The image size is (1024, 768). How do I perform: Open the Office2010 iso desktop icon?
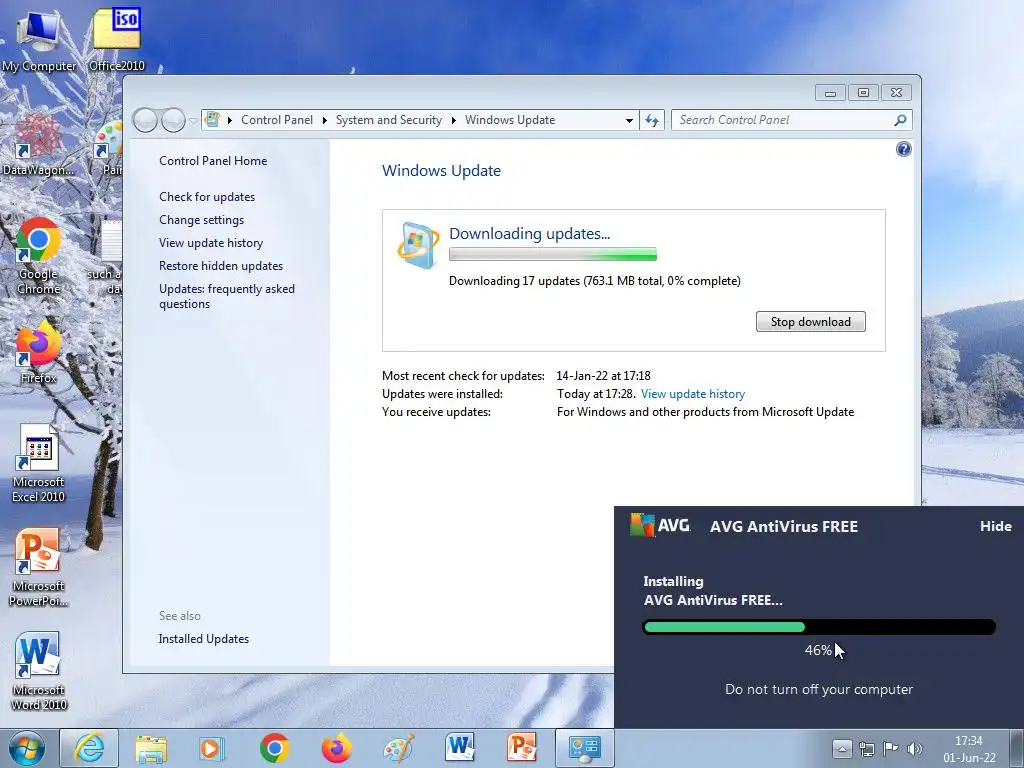pos(117,40)
